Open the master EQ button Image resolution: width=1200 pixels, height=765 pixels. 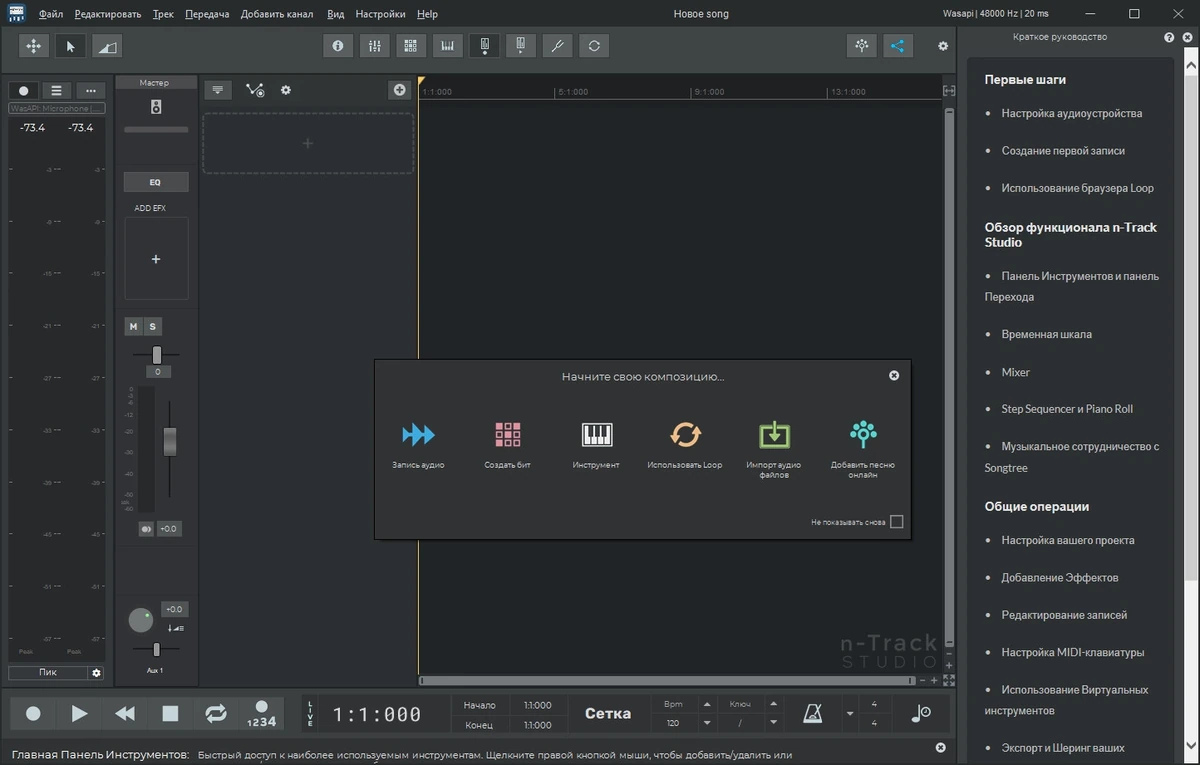point(155,182)
